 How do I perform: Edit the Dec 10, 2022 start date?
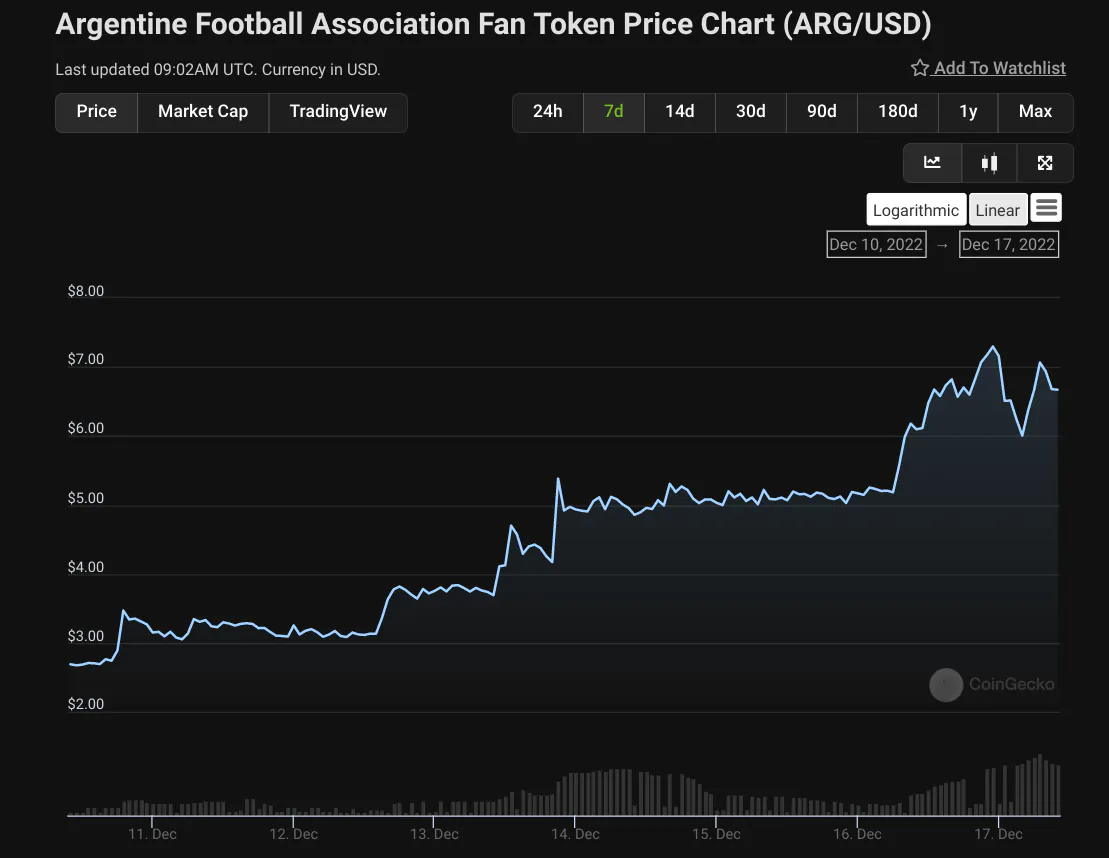pyautogui.click(x=876, y=245)
